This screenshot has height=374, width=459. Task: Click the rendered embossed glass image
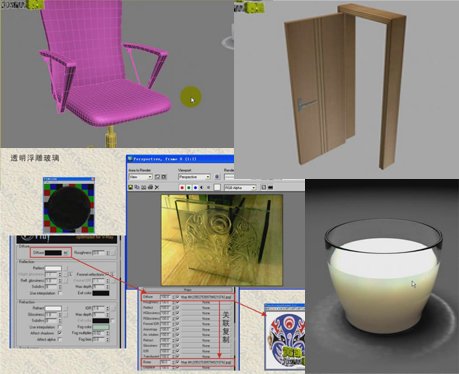click(x=222, y=240)
